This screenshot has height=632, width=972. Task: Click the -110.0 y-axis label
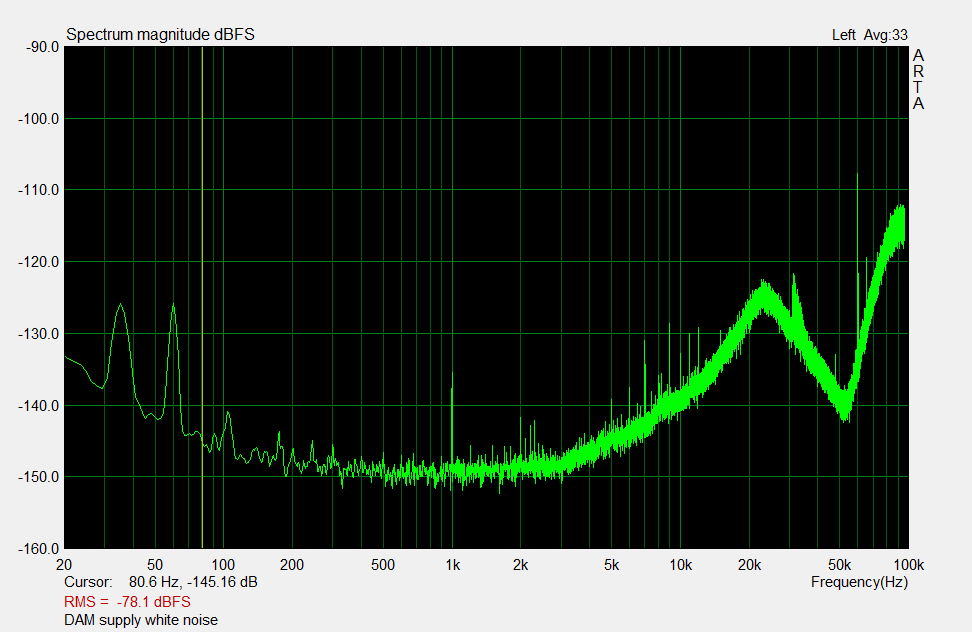click(x=38, y=190)
